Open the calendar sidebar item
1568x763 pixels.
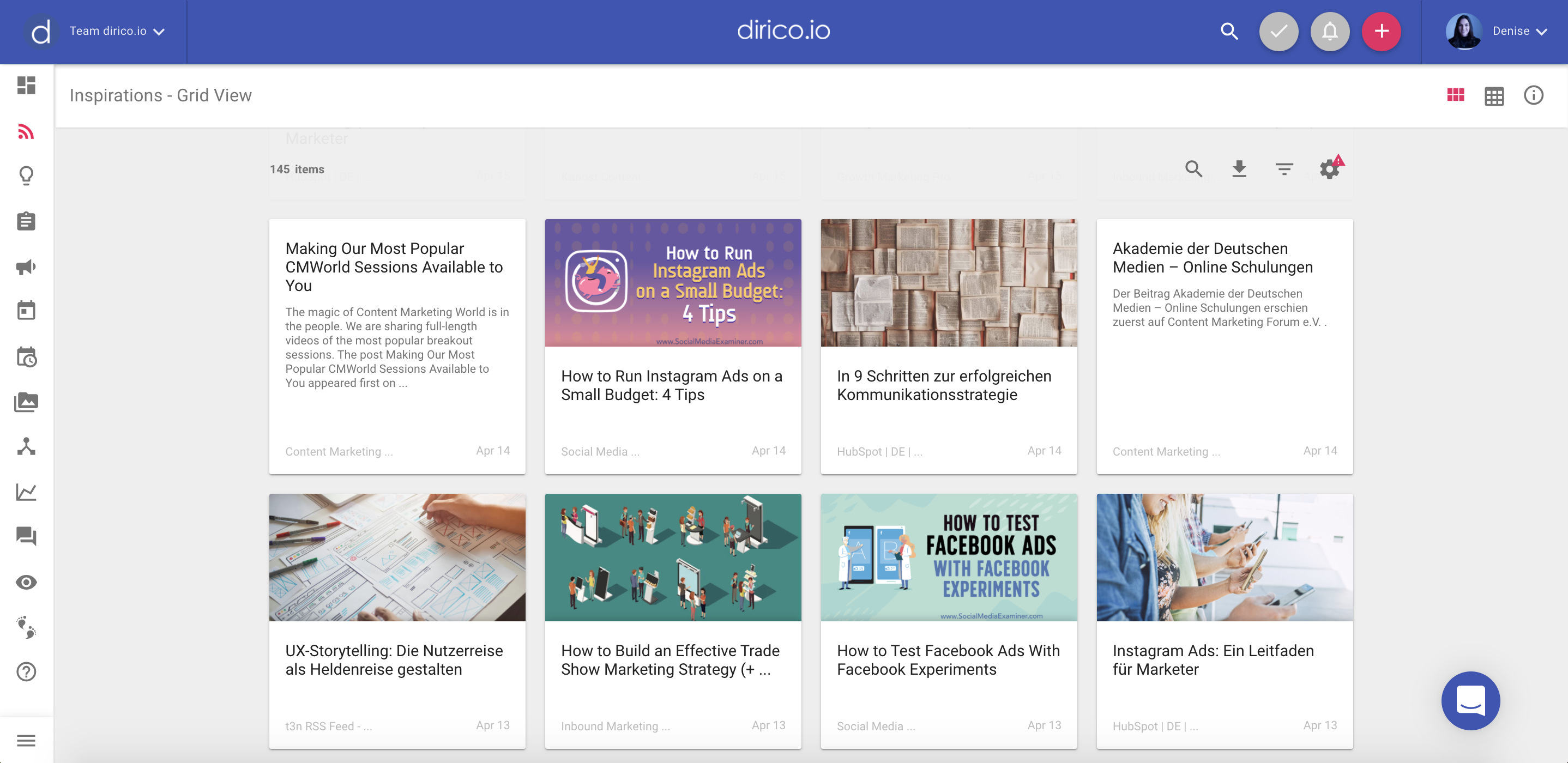coord(26,310)
